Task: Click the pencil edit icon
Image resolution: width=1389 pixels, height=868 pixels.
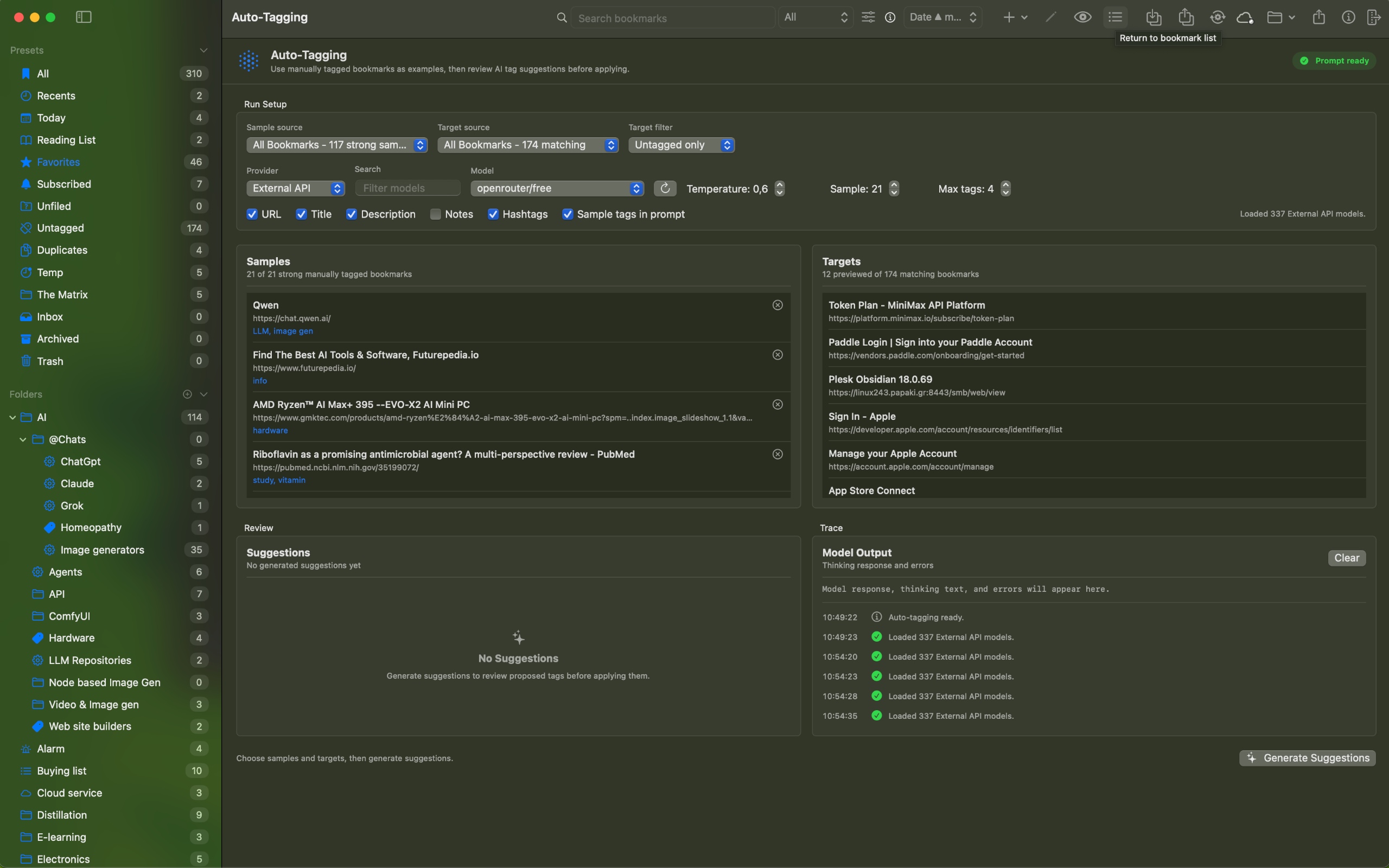Action: (1051, 17)
